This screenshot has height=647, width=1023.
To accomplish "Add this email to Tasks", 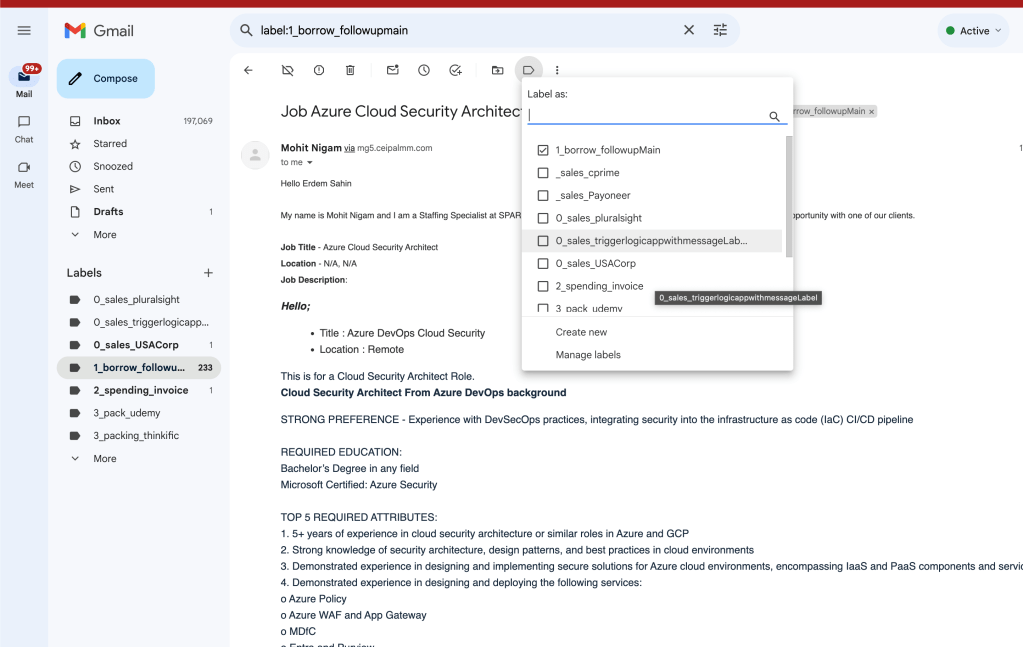I will [455, 70].
